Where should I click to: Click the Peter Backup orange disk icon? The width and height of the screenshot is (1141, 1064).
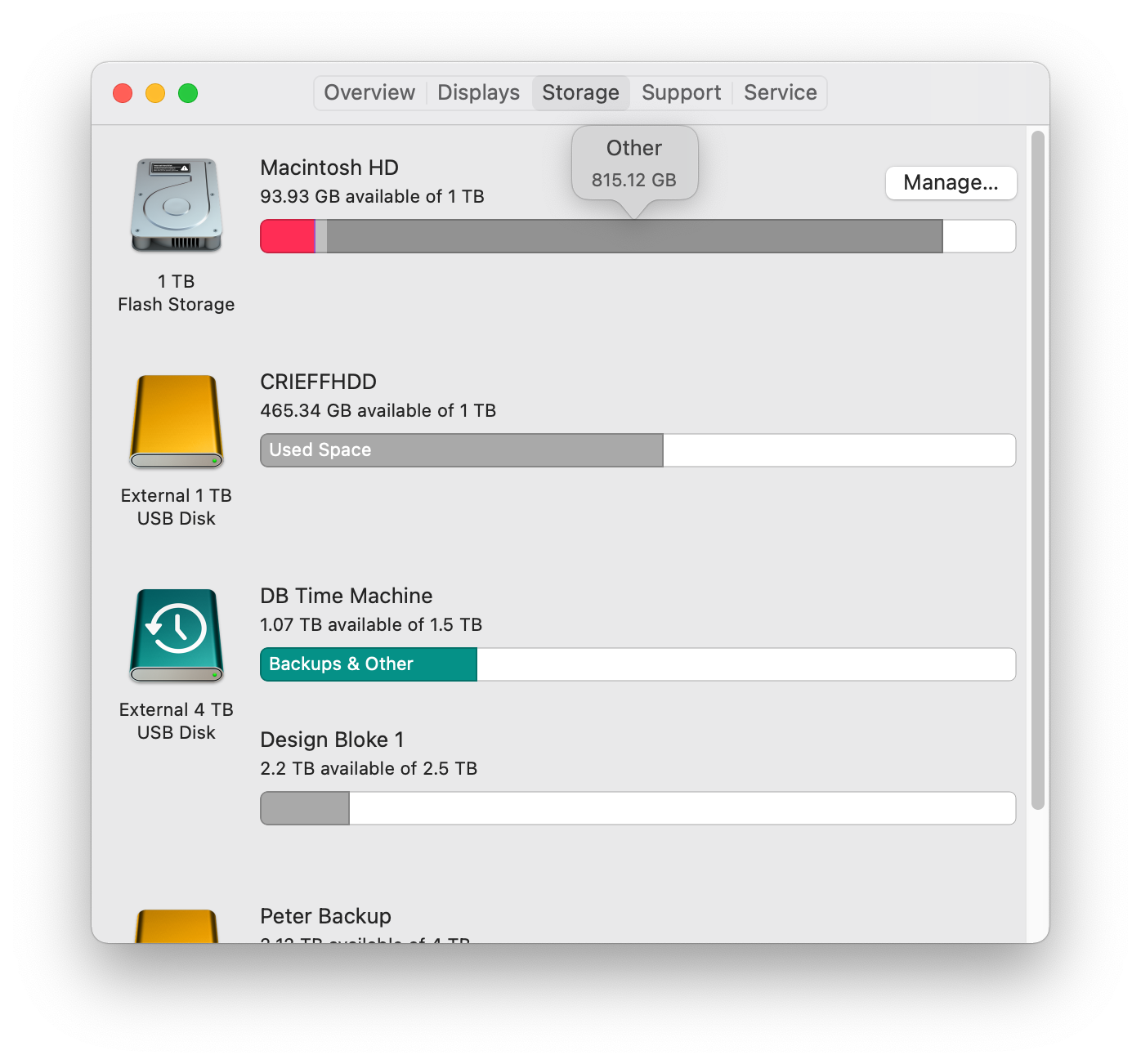(x=177, y=926)
